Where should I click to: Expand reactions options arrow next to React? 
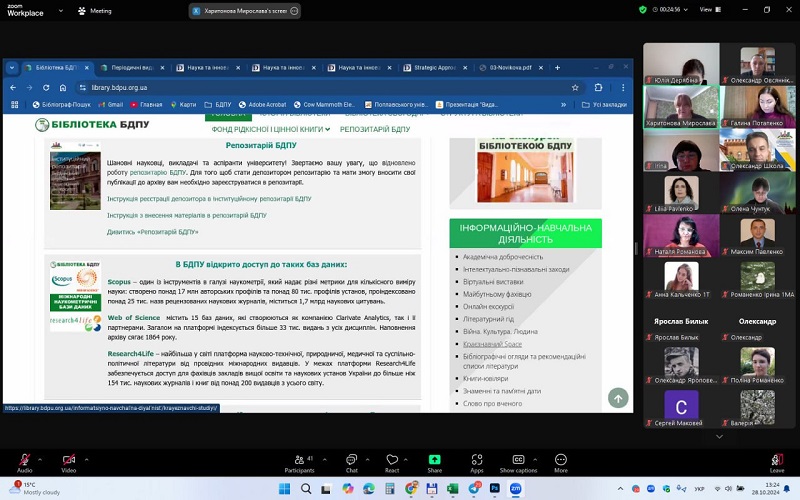406,460
